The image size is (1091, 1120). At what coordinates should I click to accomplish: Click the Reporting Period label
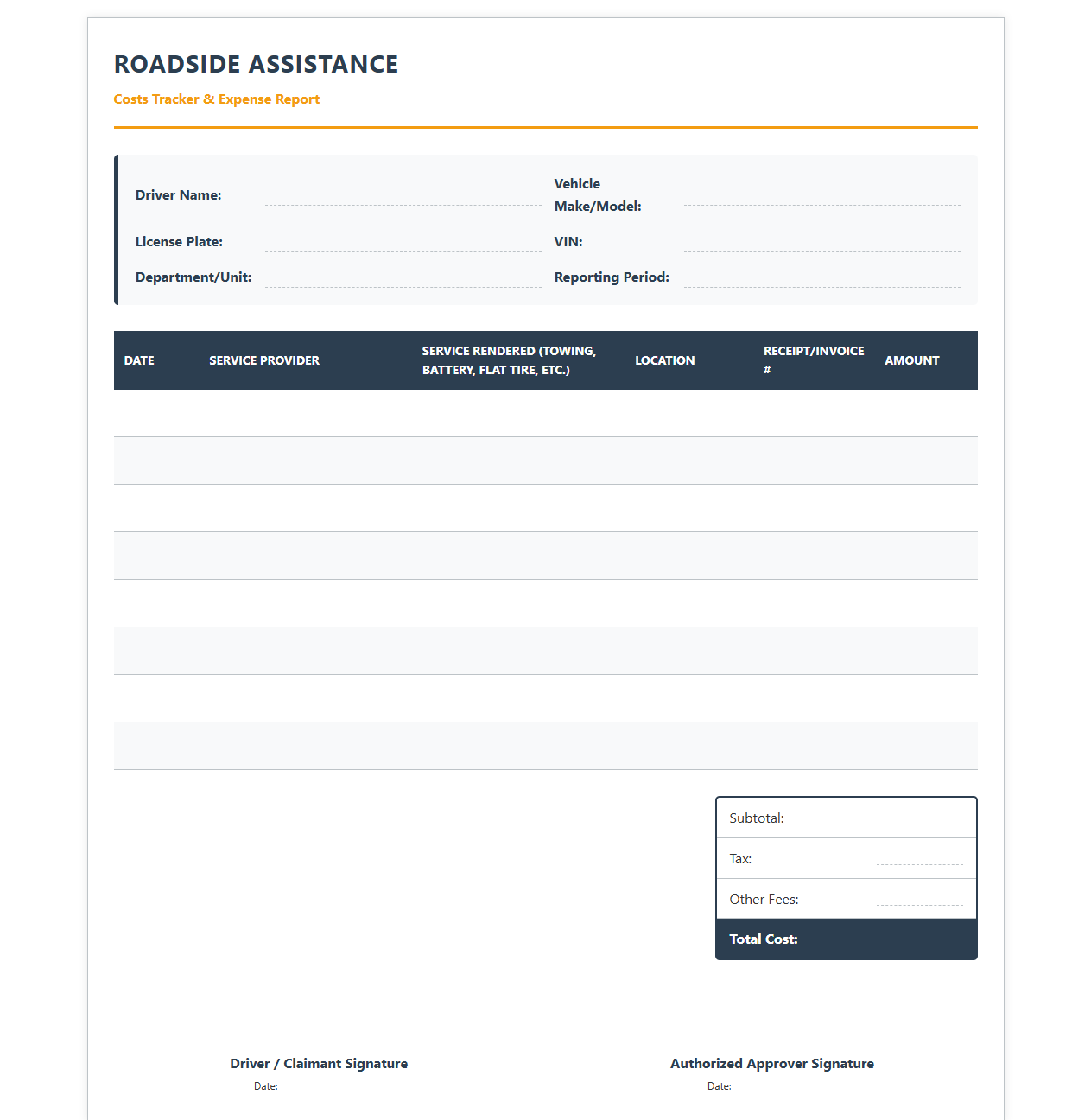[612, 277]
